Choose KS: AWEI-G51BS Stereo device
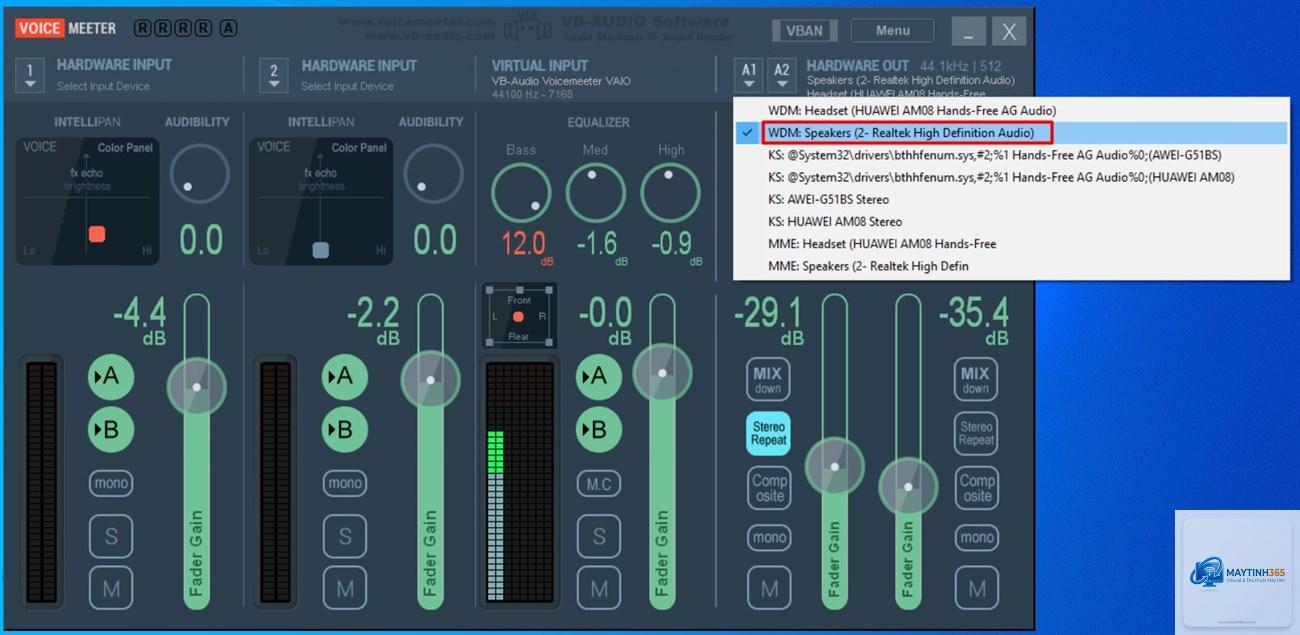Viewport: 1300px width, 635px height. click(1012, 199)
